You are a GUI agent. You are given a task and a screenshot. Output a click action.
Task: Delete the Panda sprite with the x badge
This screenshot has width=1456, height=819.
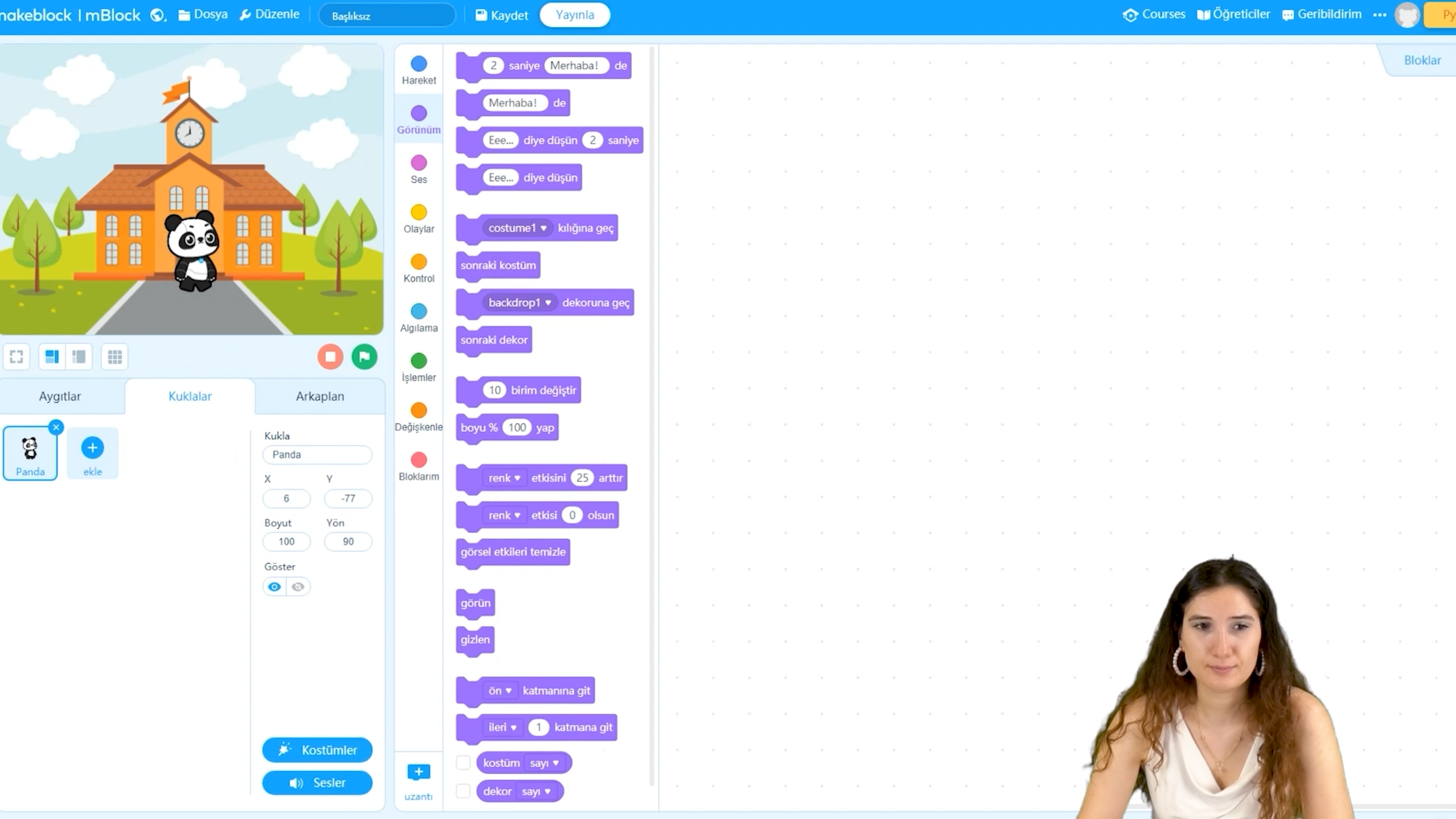[x=56, y=427]
